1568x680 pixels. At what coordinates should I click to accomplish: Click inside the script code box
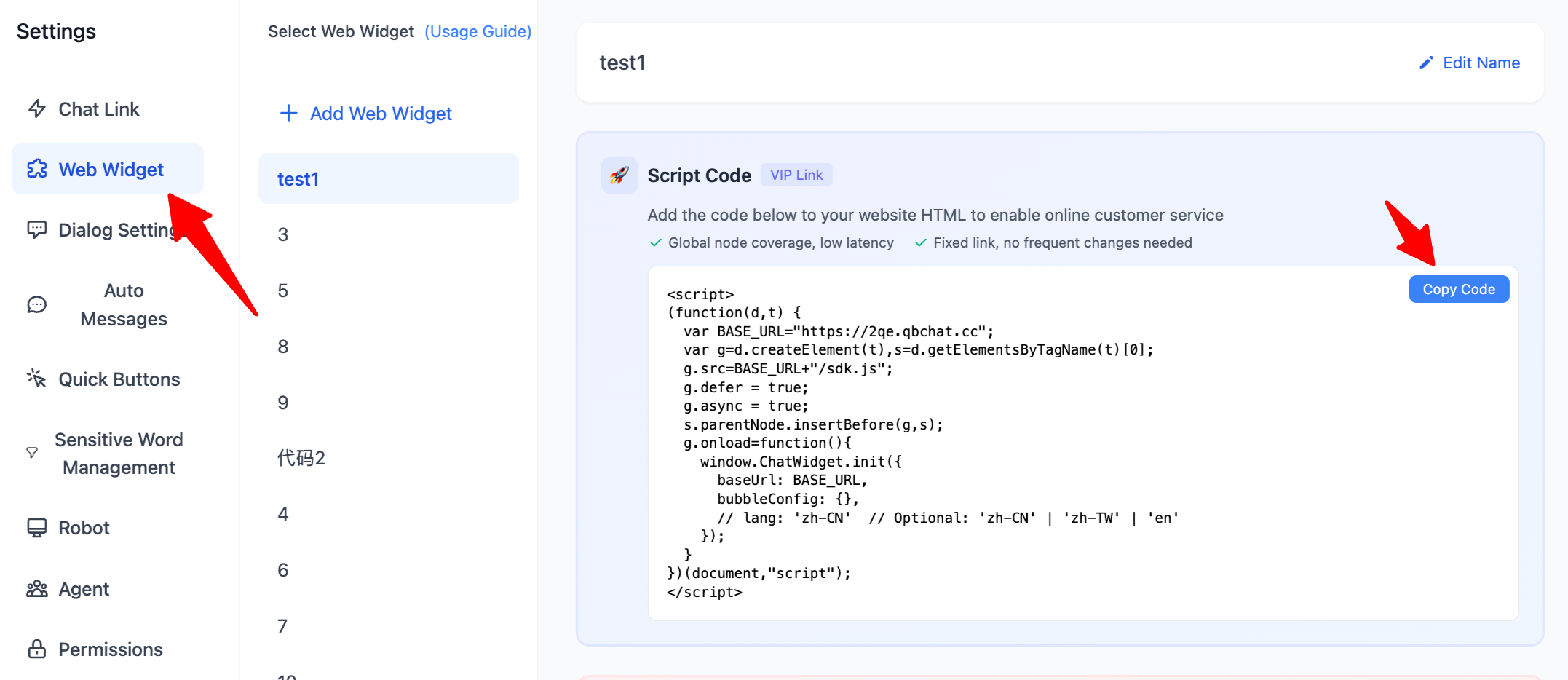1083,443
